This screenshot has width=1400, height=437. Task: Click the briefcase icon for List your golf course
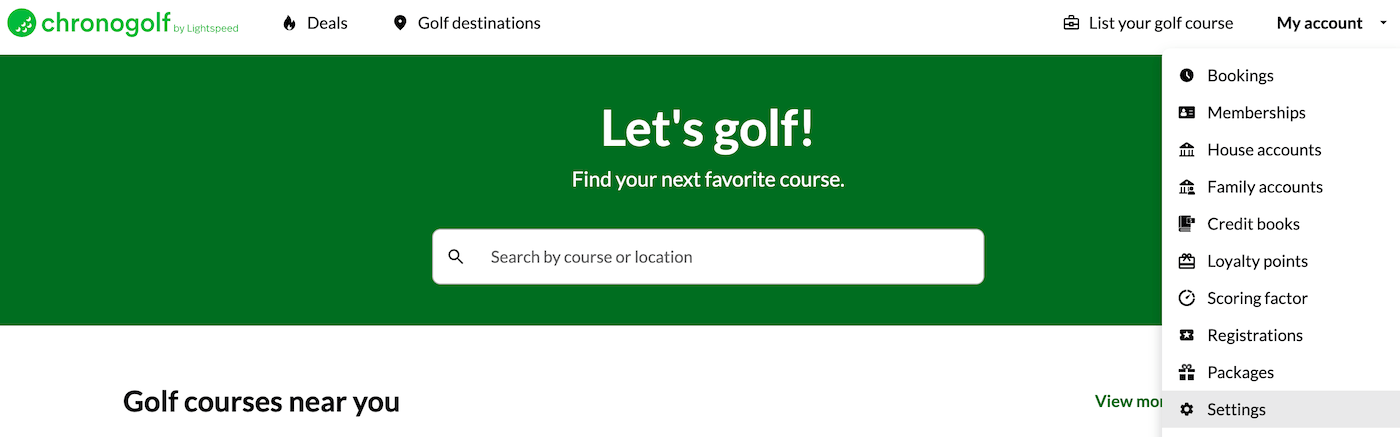pyautogui.click(x=1071, y=23)
